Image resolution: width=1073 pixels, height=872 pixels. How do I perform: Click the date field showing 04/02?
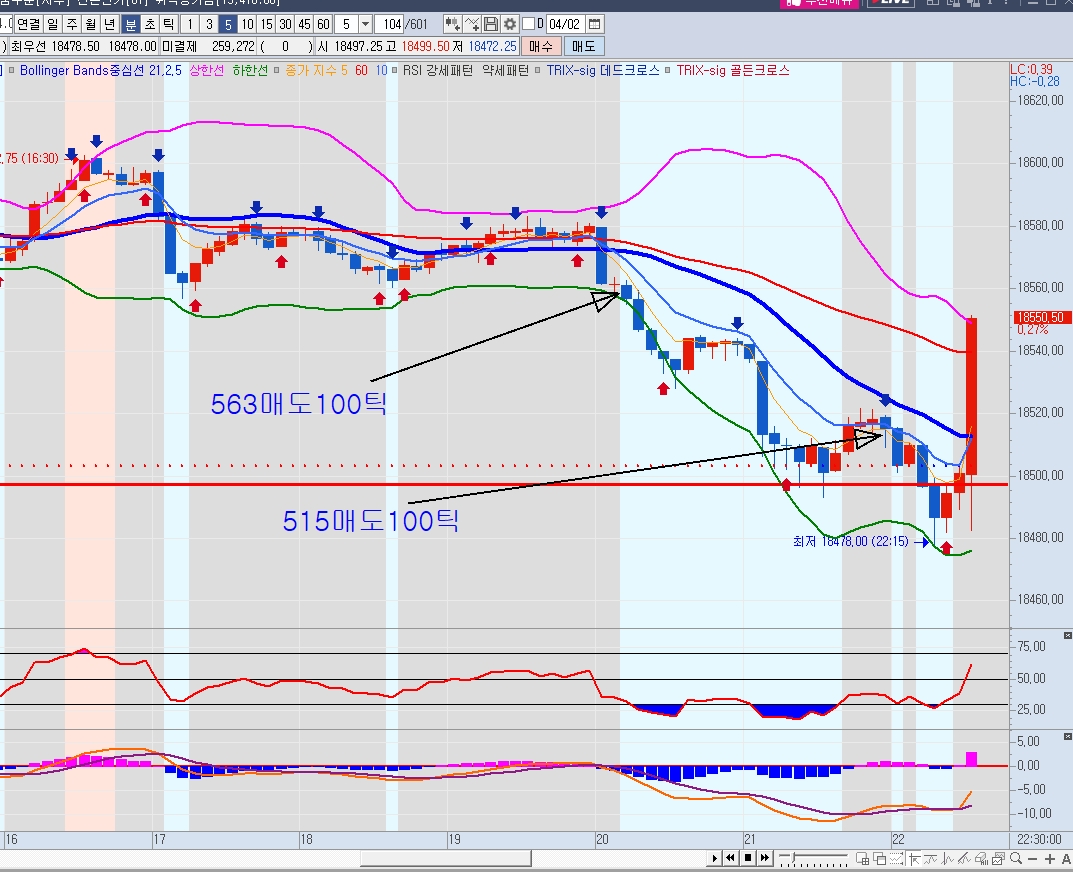[565, 25]
